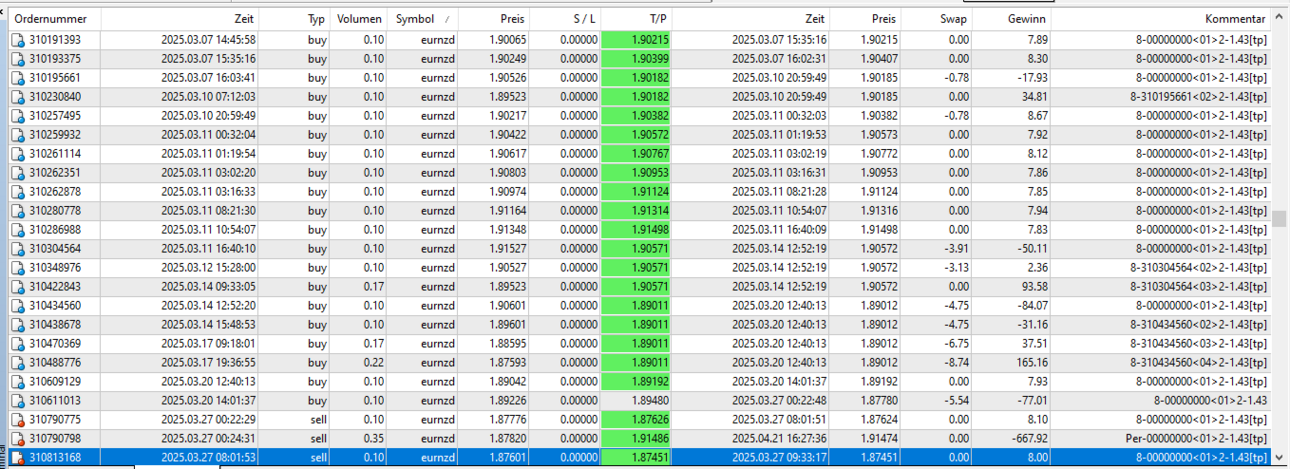Viewport: 1290px width, 469px height.
Task: Click the order icon for 310191393
Action: point(17,40)
